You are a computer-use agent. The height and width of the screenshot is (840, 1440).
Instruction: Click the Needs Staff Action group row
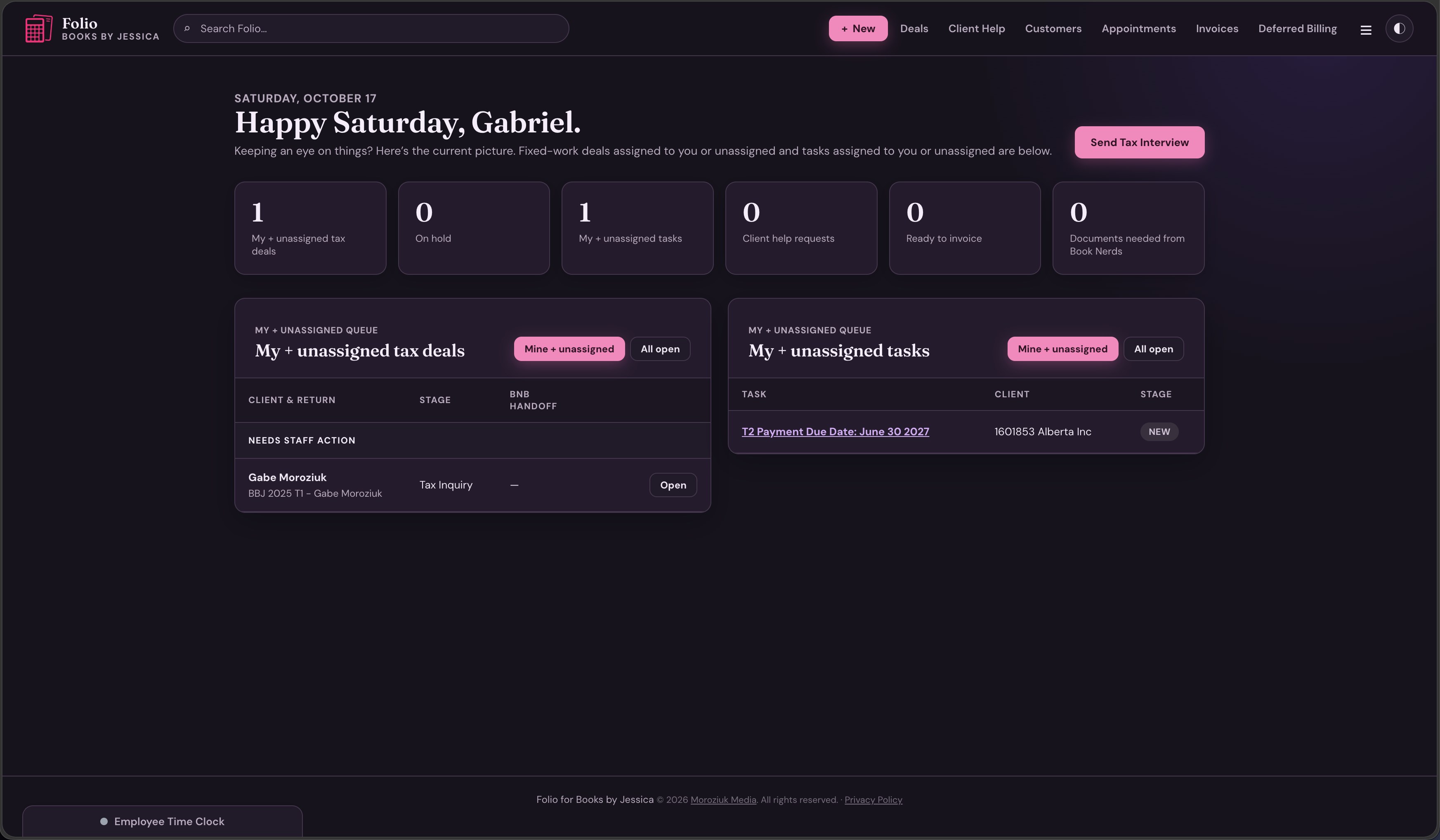tap(472, 441)
